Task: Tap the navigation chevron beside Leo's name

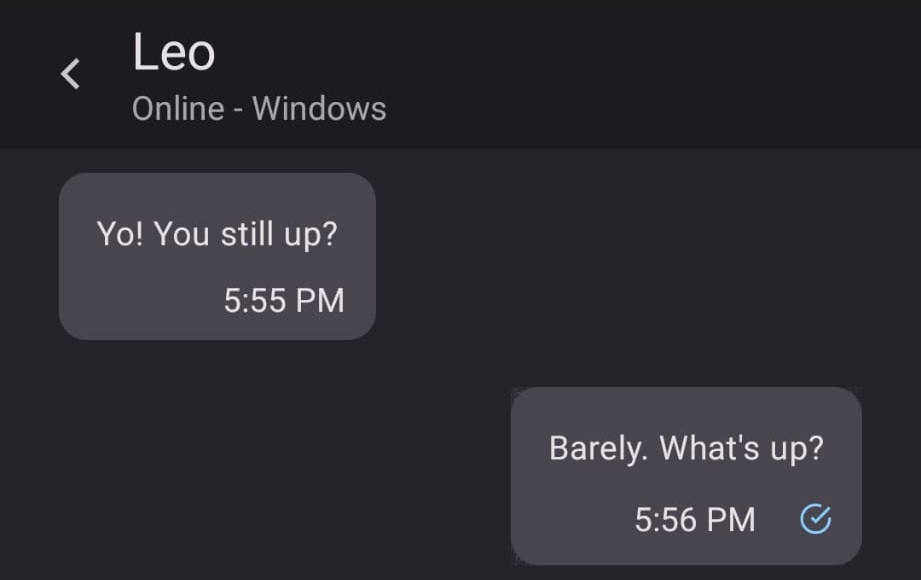Action: pyautogui.click(x=69, y=73)
